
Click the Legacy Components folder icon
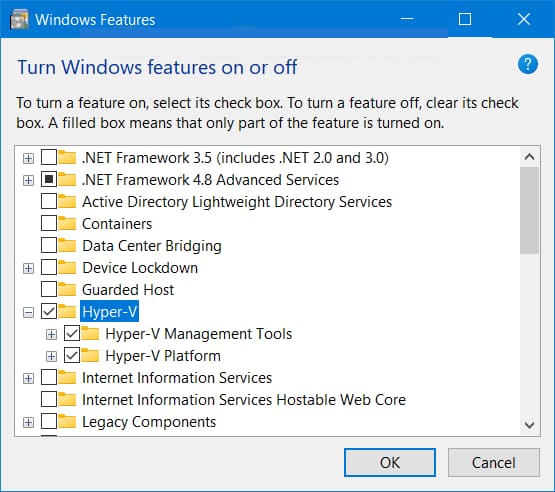[67, 422]
